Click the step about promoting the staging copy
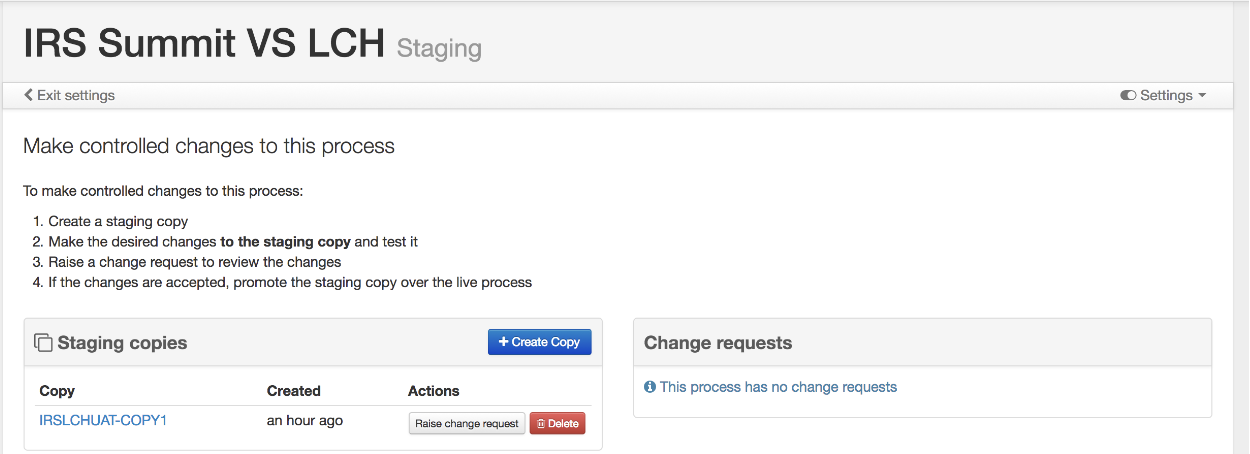The width and height of the screenshot is (1250, 454). click(290, 282)
